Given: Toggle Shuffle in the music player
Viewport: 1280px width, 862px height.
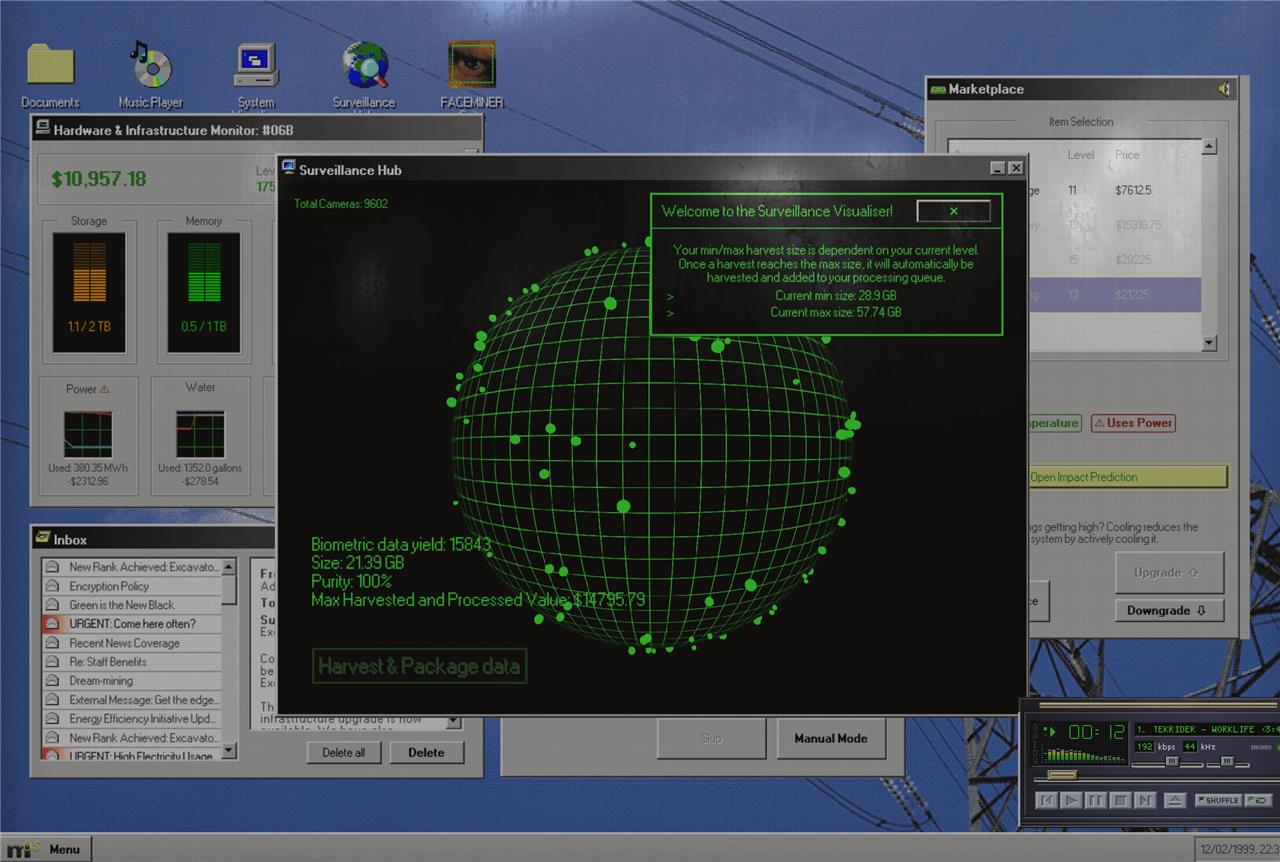Looking at the screenshot, I should [1217, 800].
